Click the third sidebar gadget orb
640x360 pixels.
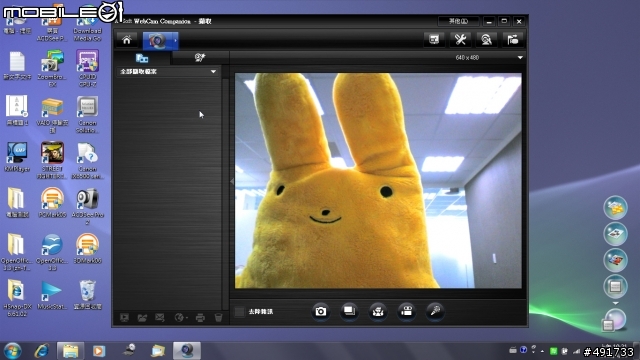[616, 260]
